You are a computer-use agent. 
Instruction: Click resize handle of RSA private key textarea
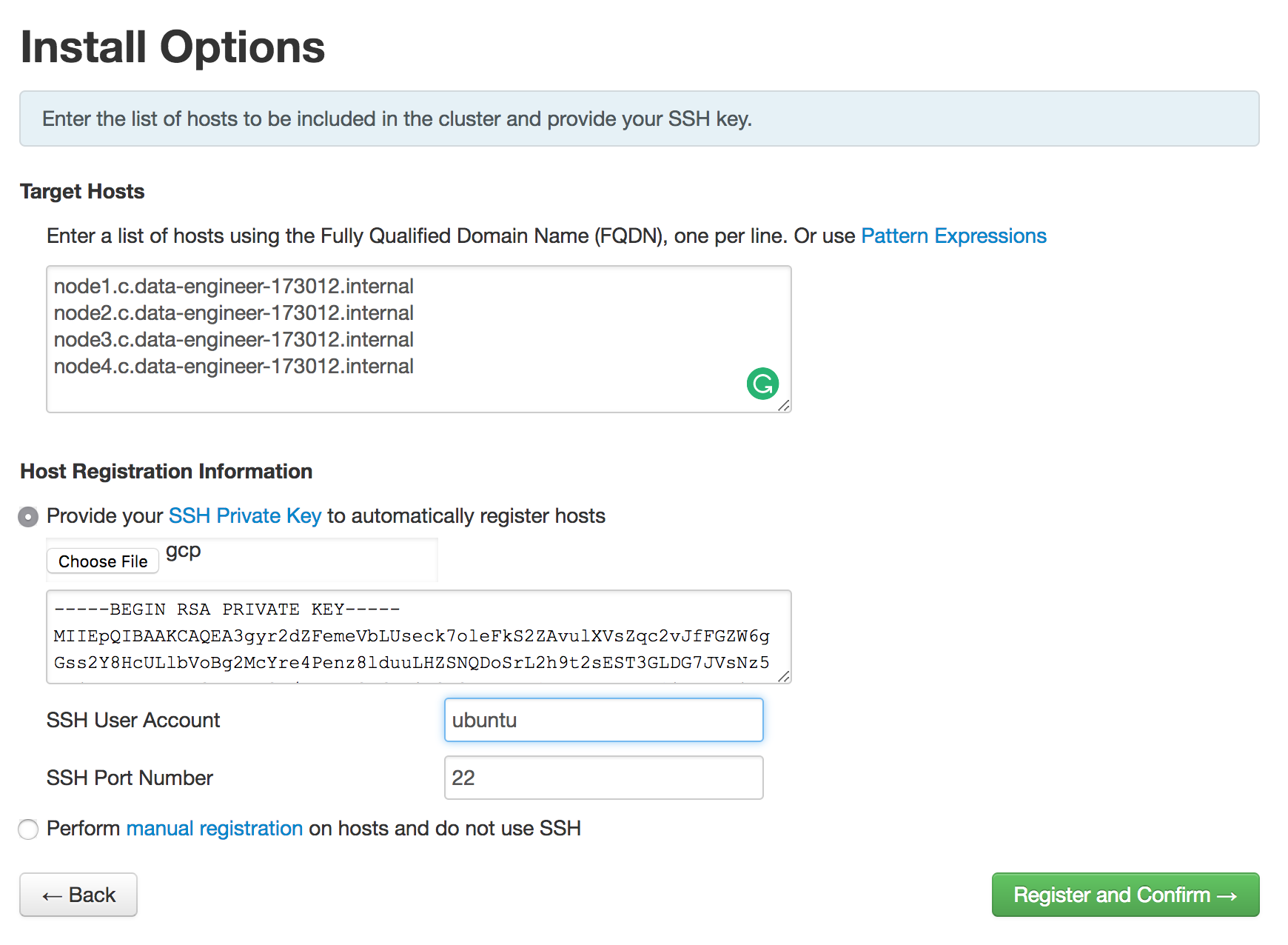(x=784, y=676)
